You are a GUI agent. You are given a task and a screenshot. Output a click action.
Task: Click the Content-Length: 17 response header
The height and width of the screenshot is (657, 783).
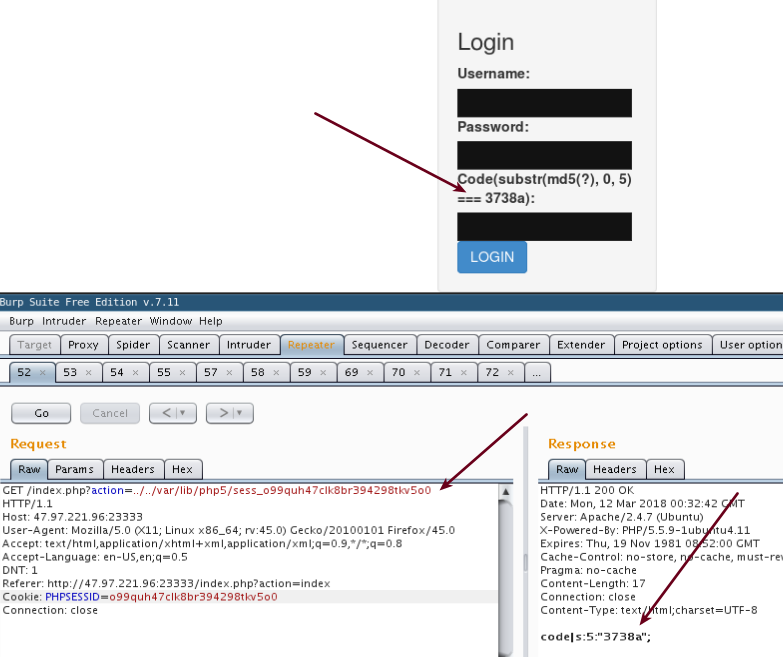(x=593, y=584)
